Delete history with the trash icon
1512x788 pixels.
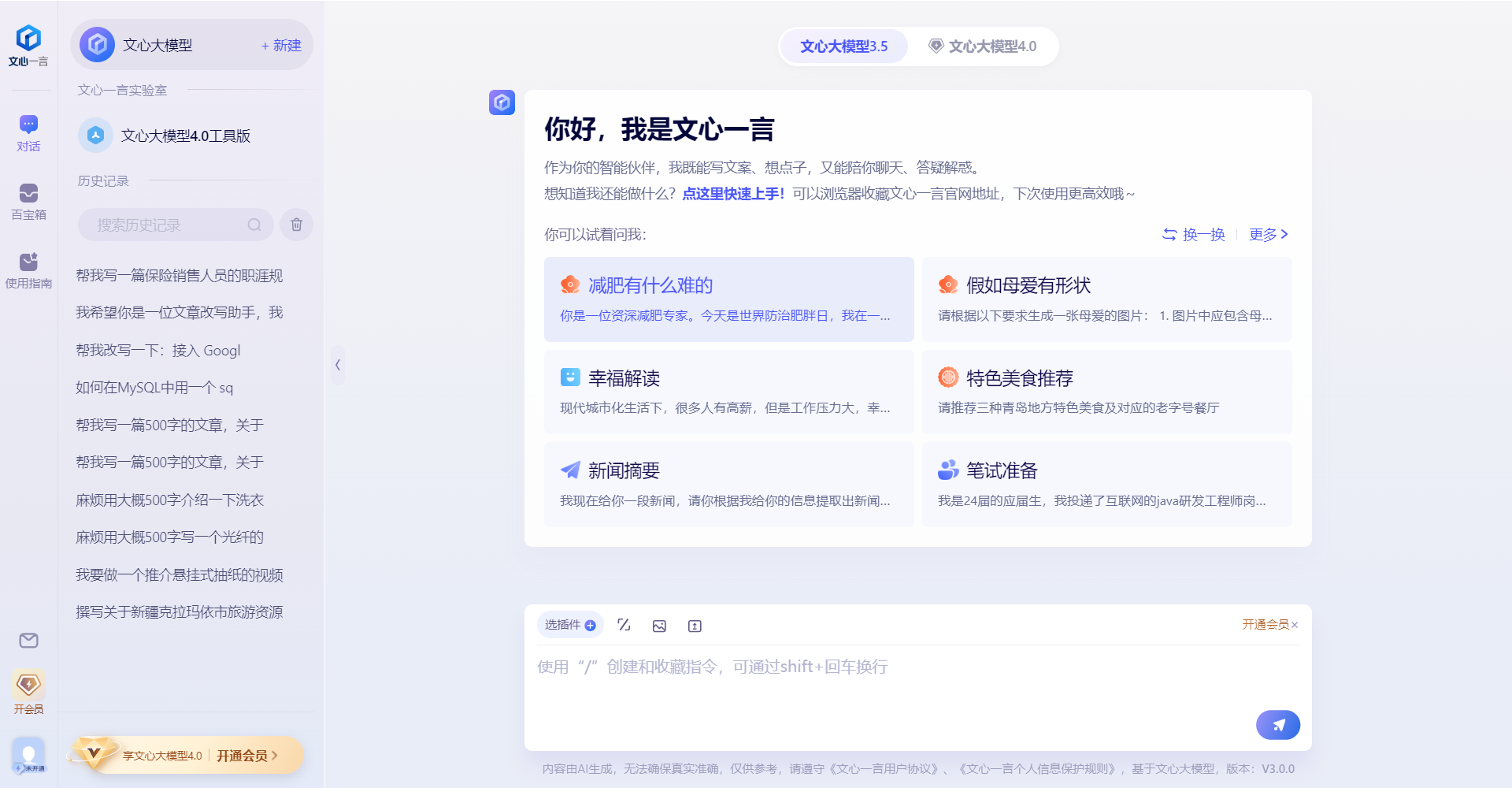(x=296, y=225)
